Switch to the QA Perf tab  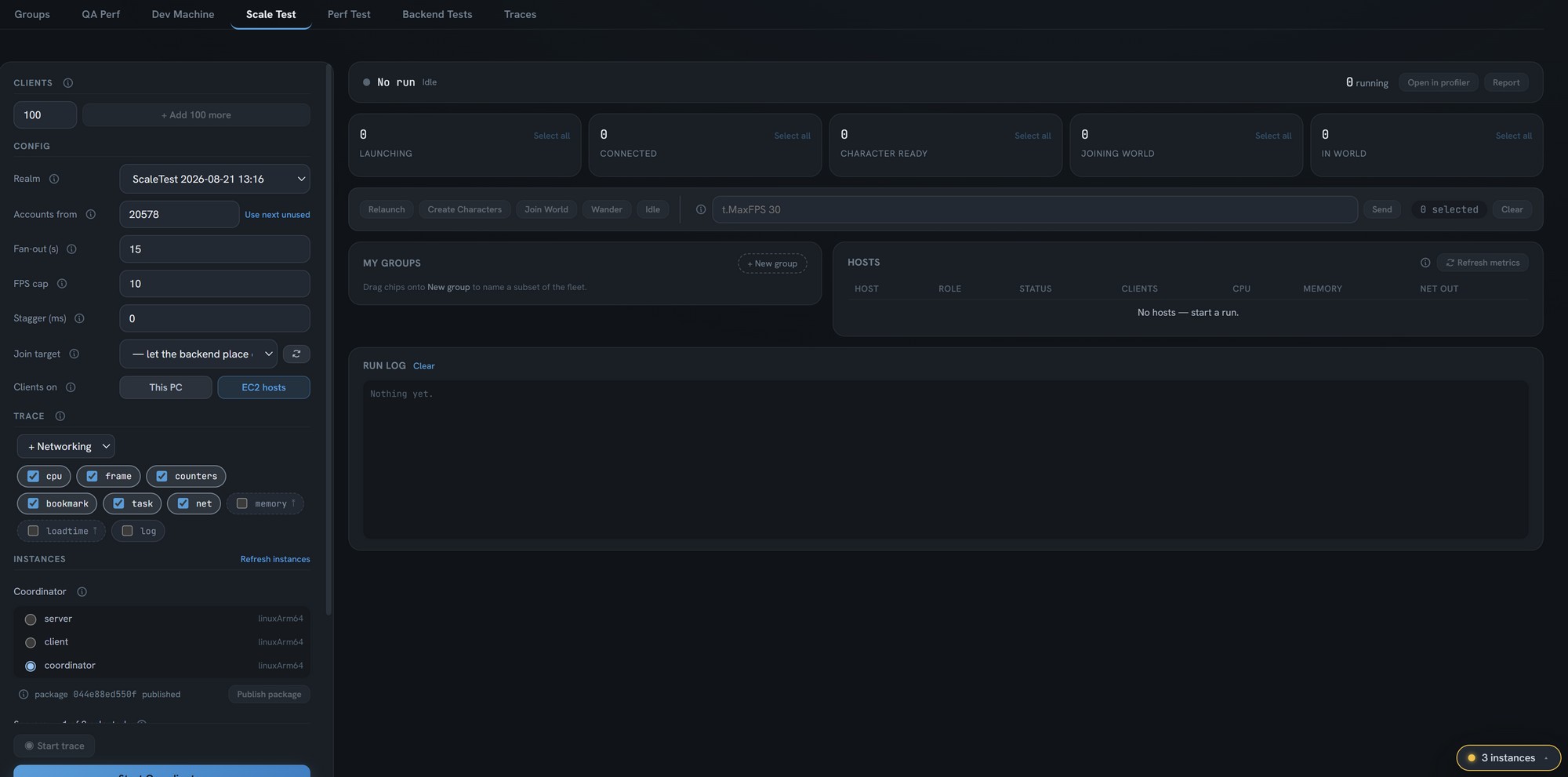tap(101, 14)
